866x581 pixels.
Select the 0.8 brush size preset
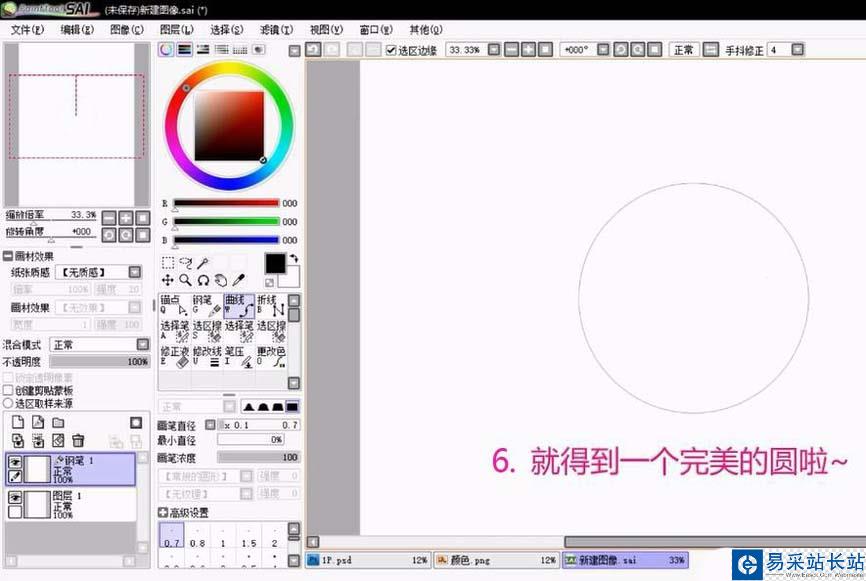tap(197, 536)
